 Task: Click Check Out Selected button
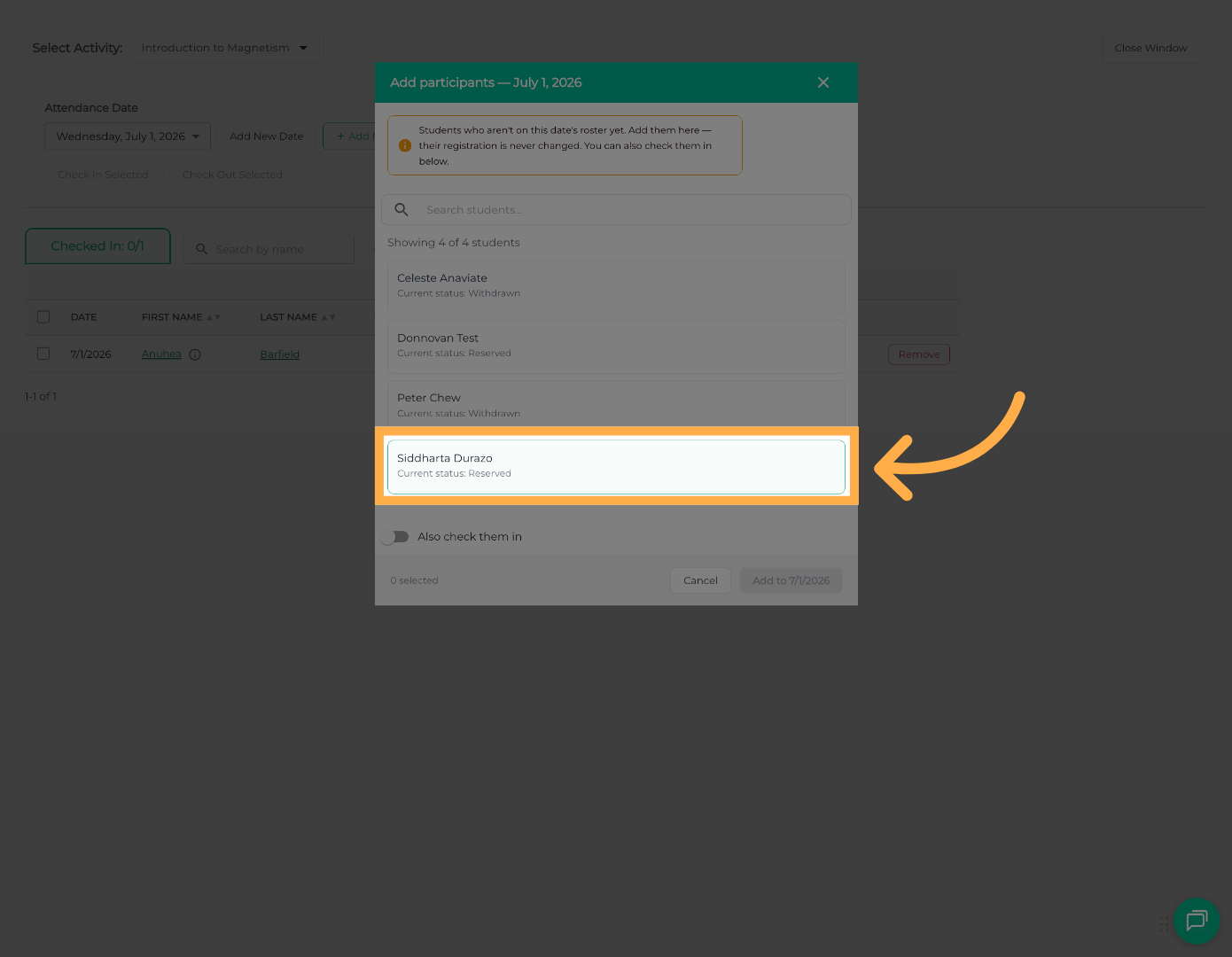(232, 175)
